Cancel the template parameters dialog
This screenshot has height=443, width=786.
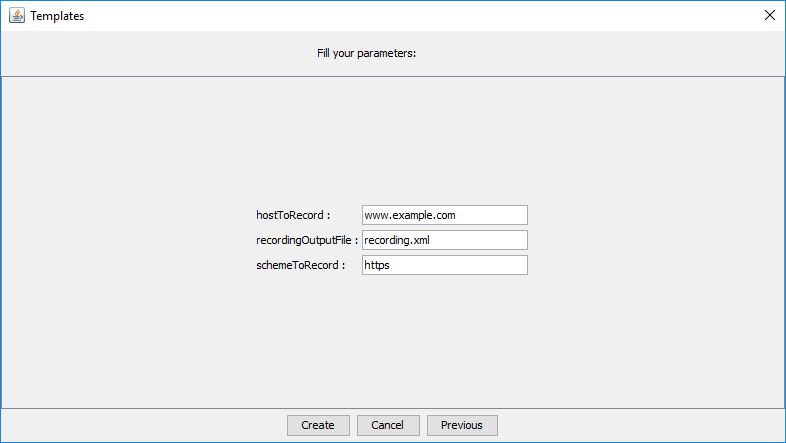pos(387,425)
